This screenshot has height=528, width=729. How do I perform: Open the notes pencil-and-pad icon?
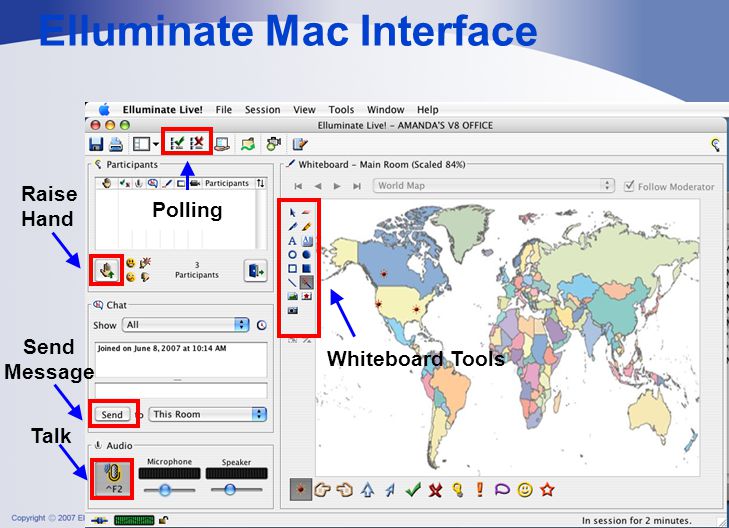tap(300, 144)
